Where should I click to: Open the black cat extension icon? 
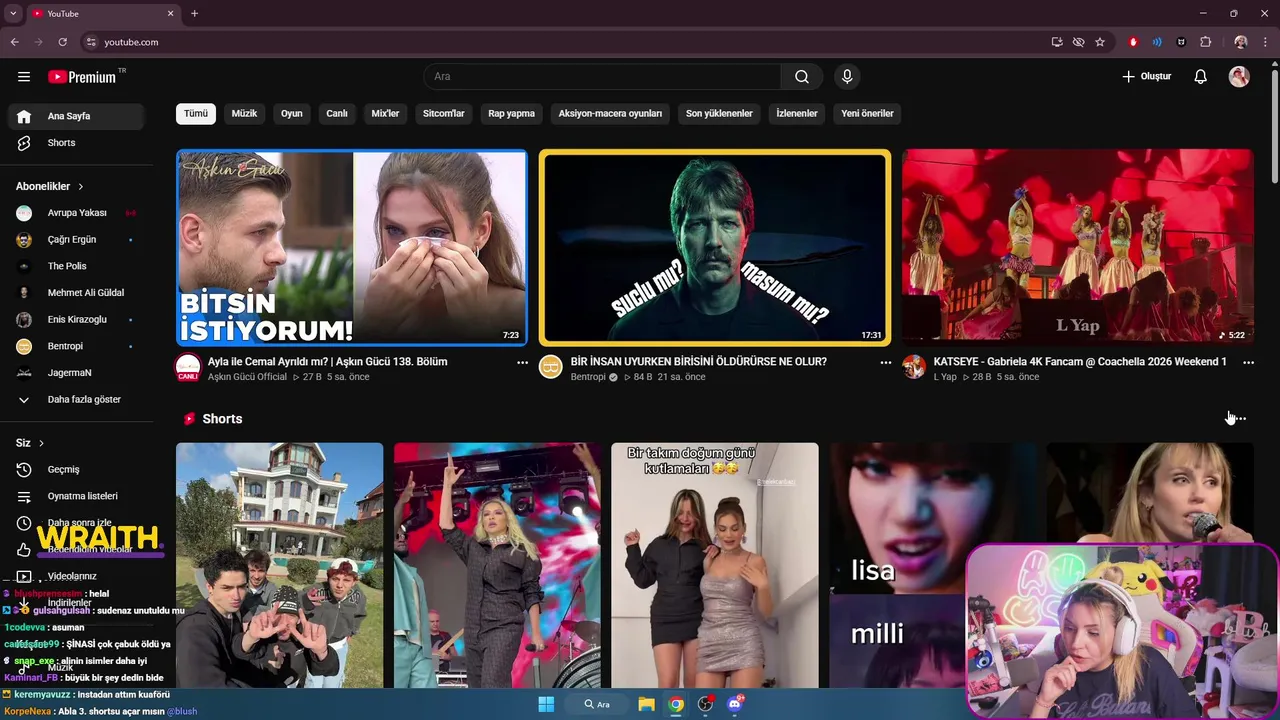tap(1181, 42)
